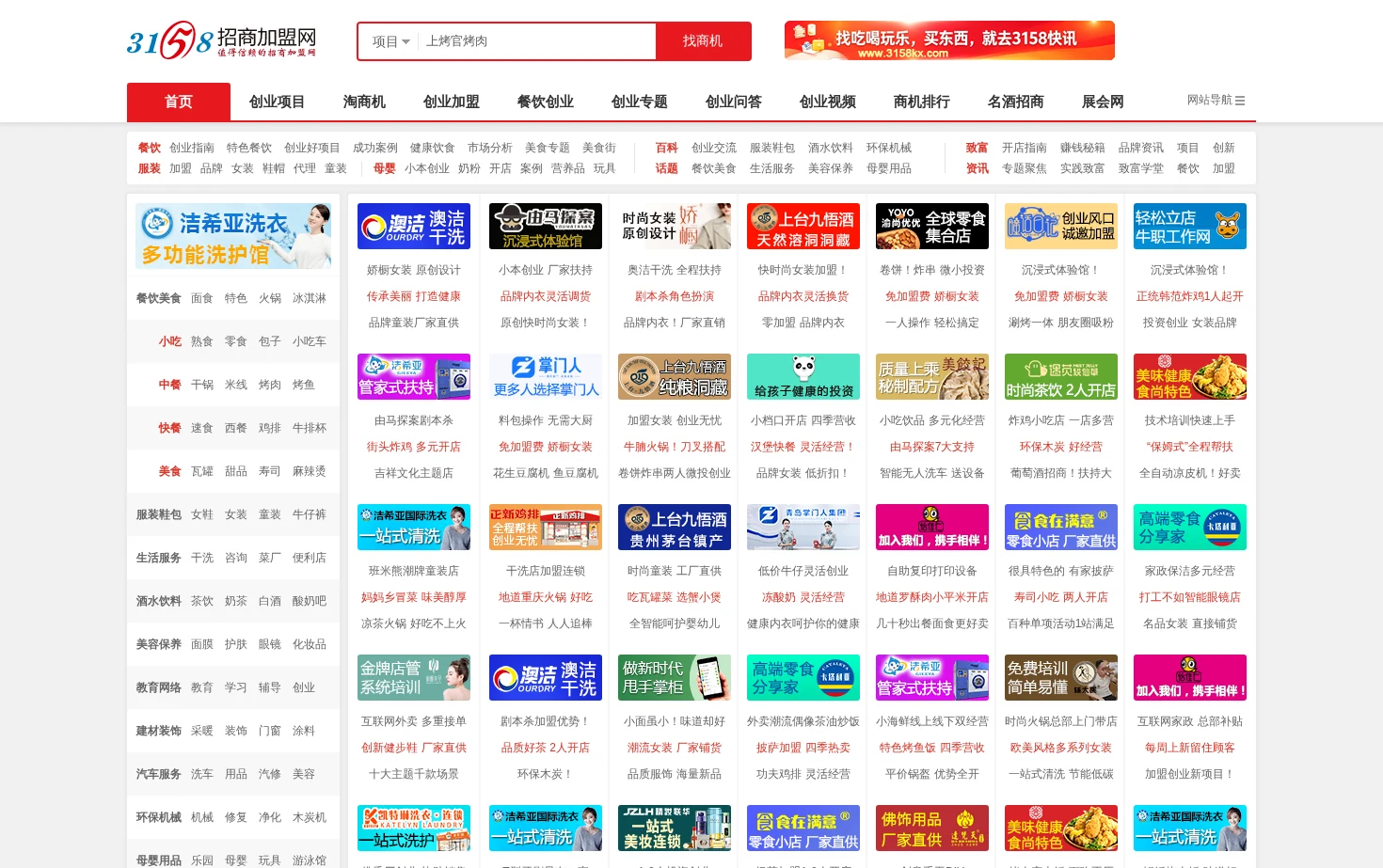Image resolution: width=1383 pixels, height=868 pixels.
Task: Click the 贵州茅台镇产 logo
Action: [675, 528]
